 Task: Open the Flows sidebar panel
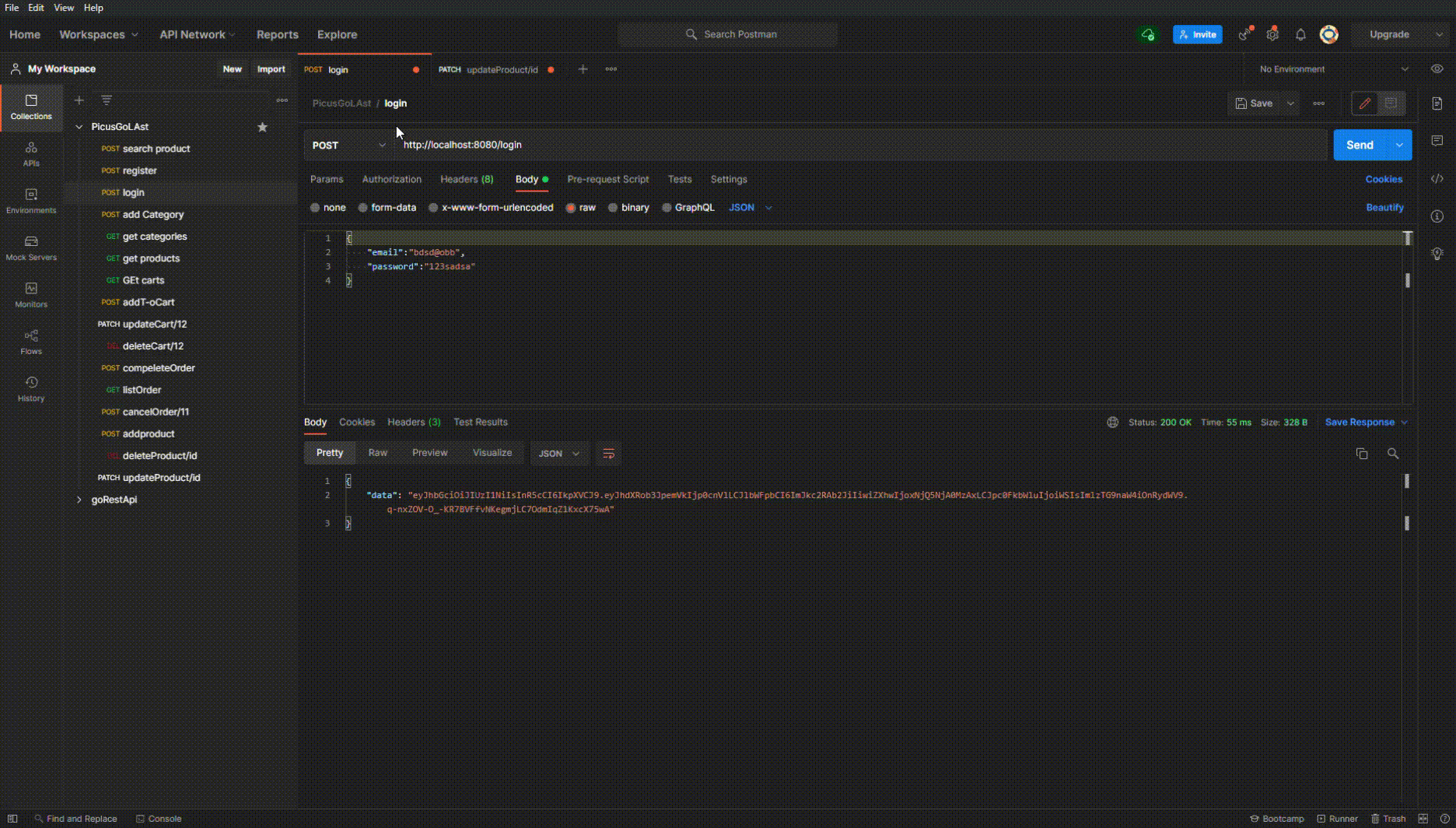31,342
